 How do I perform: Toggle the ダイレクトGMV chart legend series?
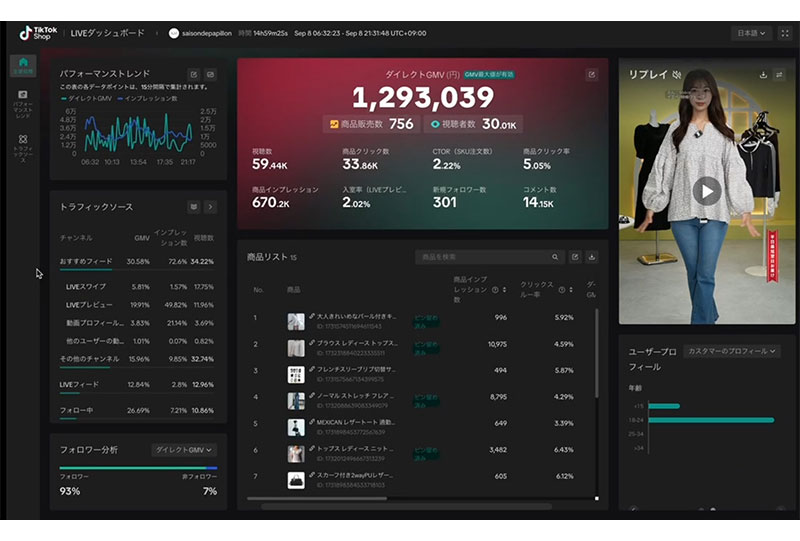90,98
